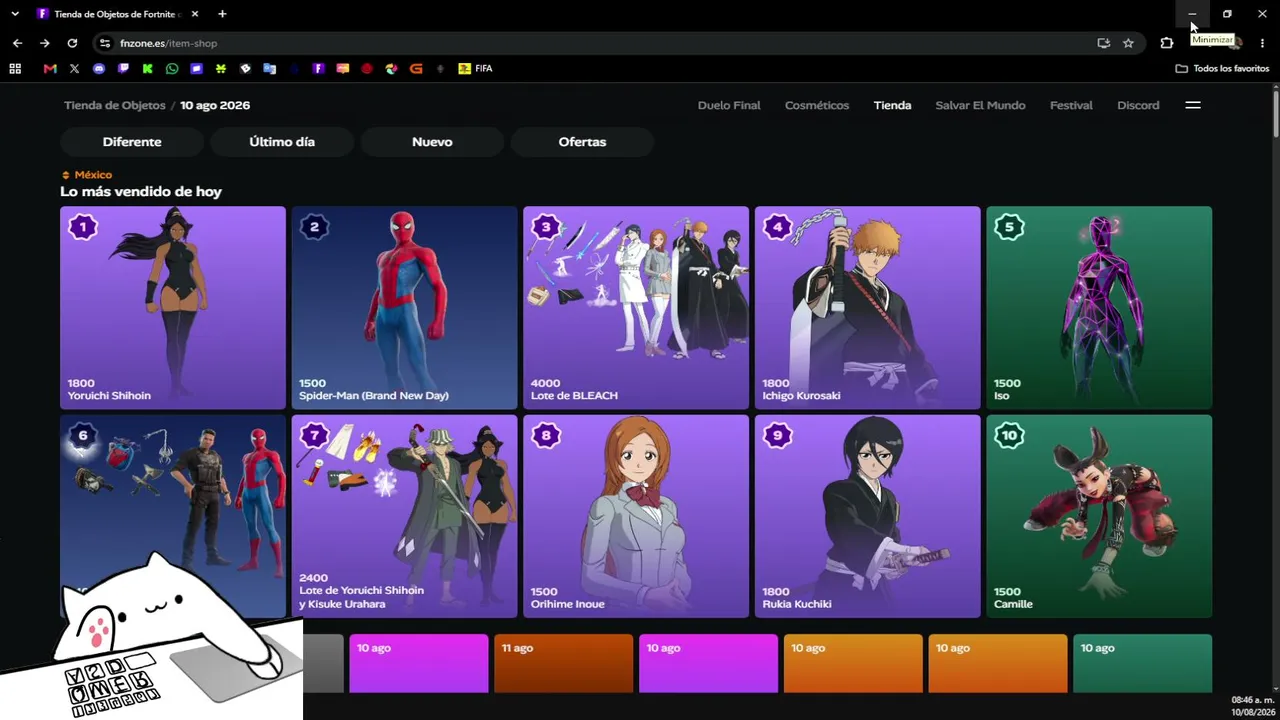This screenshot has height=720, width=1280.
Task: Open Salvar El Mundo section
Action: click(980, 105)
